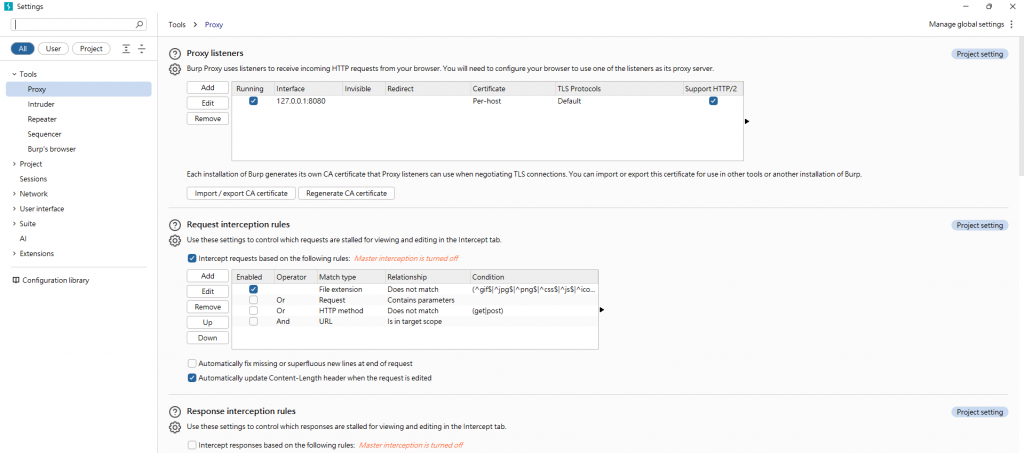
Task: Expand the Project tree node
Action: pos(14,164)
